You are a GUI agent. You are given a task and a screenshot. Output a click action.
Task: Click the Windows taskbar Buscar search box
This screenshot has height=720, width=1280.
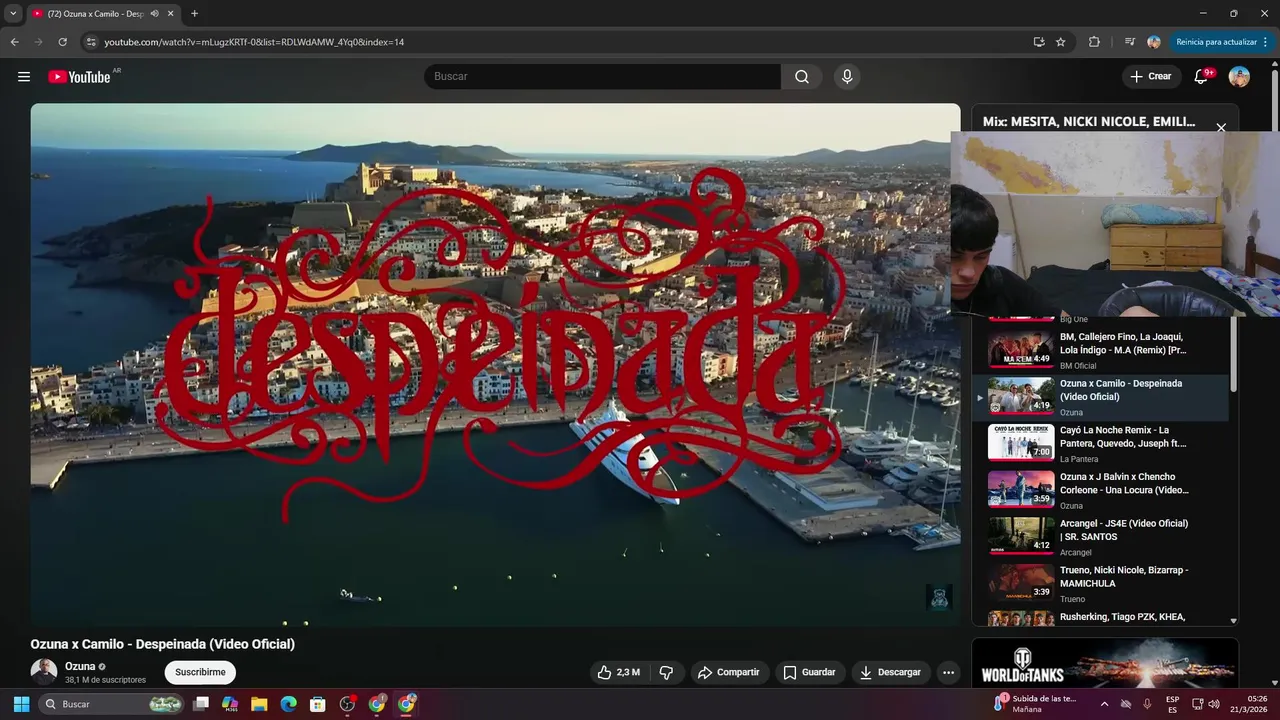112,704
